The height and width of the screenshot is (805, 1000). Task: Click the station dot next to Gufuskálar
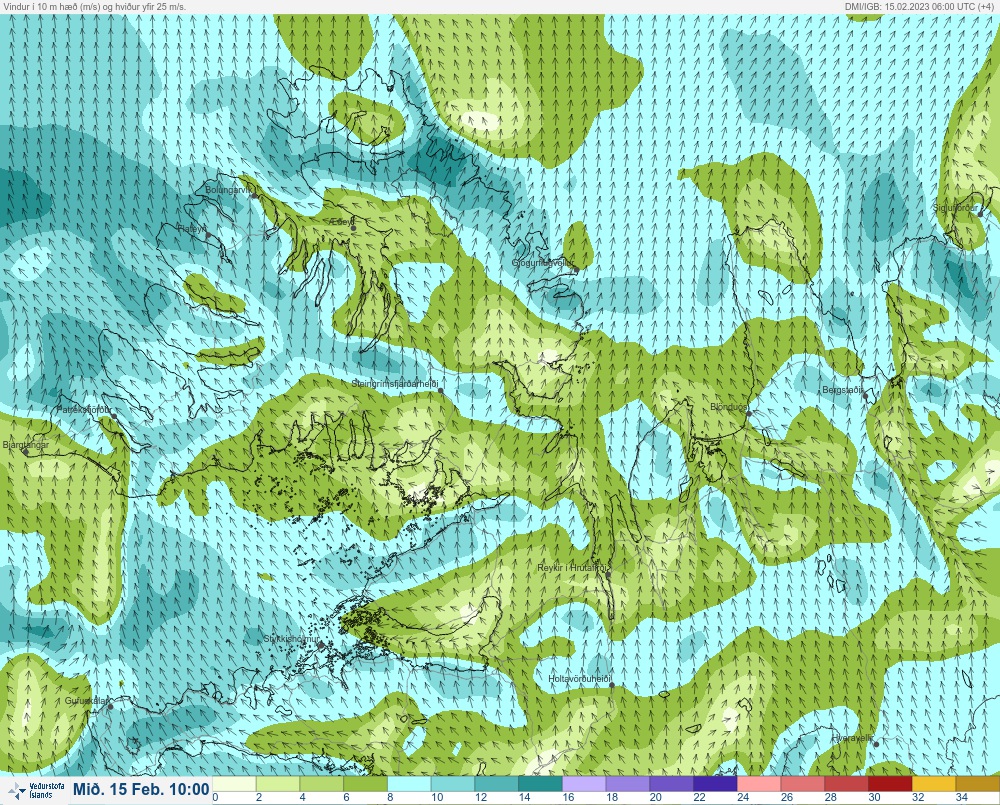(x=110, y=707)
